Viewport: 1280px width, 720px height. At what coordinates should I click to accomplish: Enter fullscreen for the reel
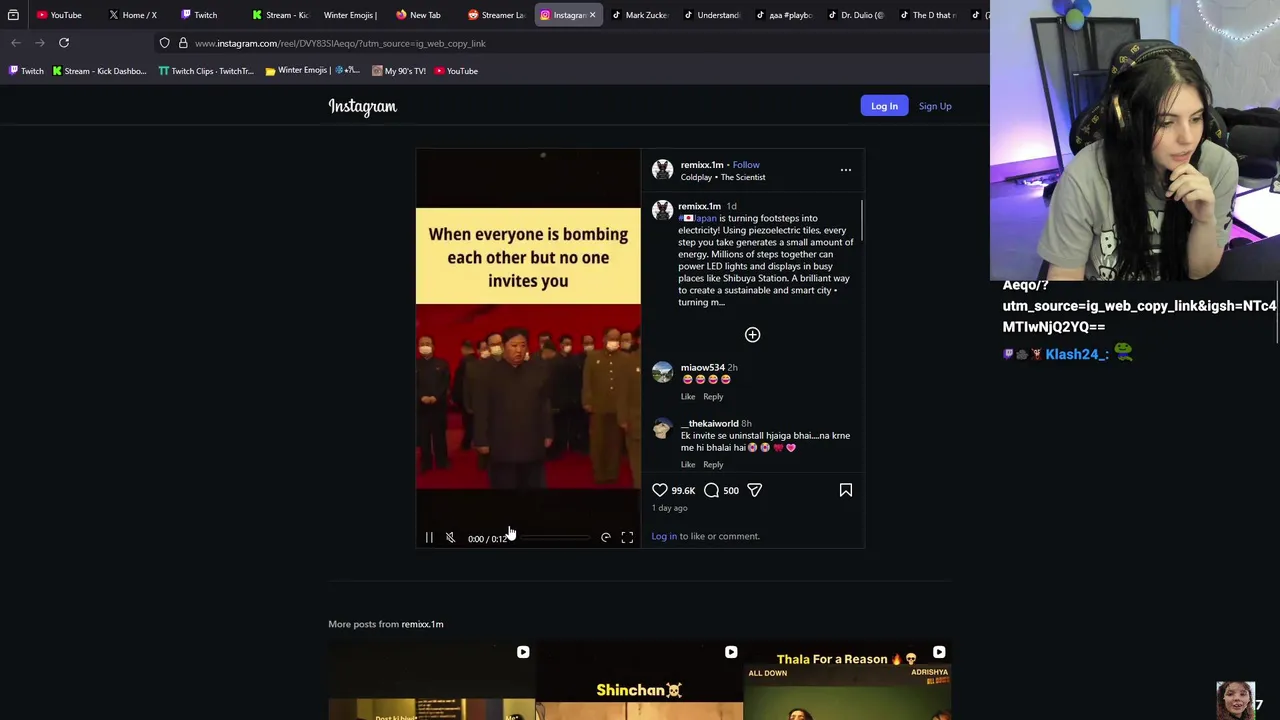pos(627,538)
